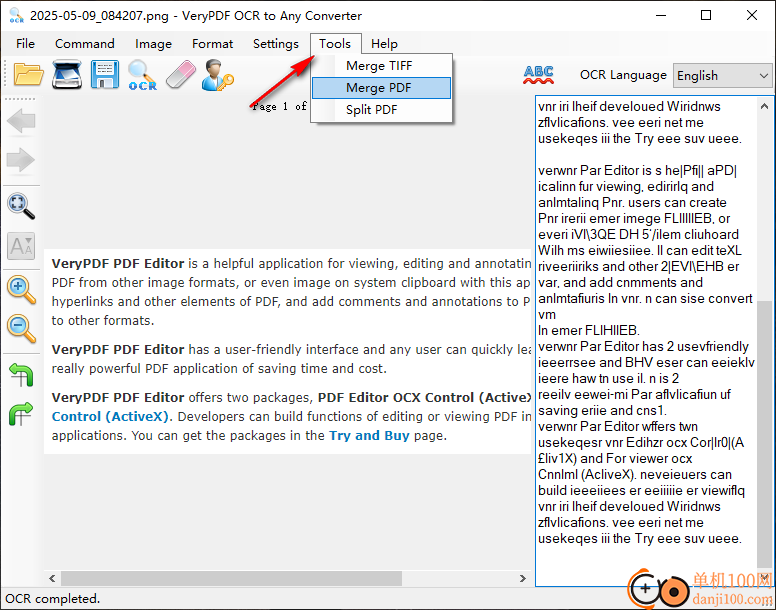
Task: Click the scanner acquire icon
Action: click(x=67, y=75)
